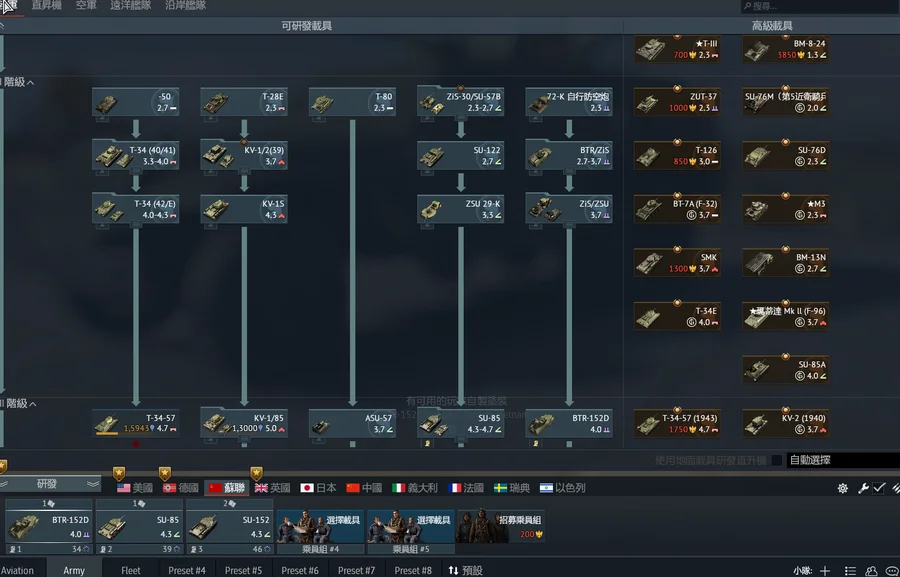Pick the SU-122 tank destroyer
The height and width of the screenshot is (577, 900).
coord(460,155)
